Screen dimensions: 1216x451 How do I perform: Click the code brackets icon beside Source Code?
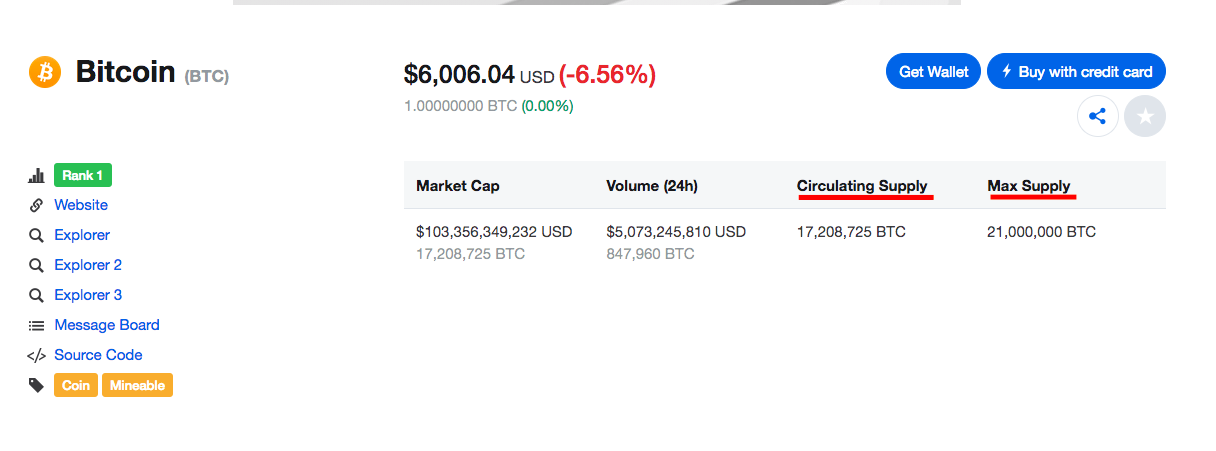coord(37,355)
